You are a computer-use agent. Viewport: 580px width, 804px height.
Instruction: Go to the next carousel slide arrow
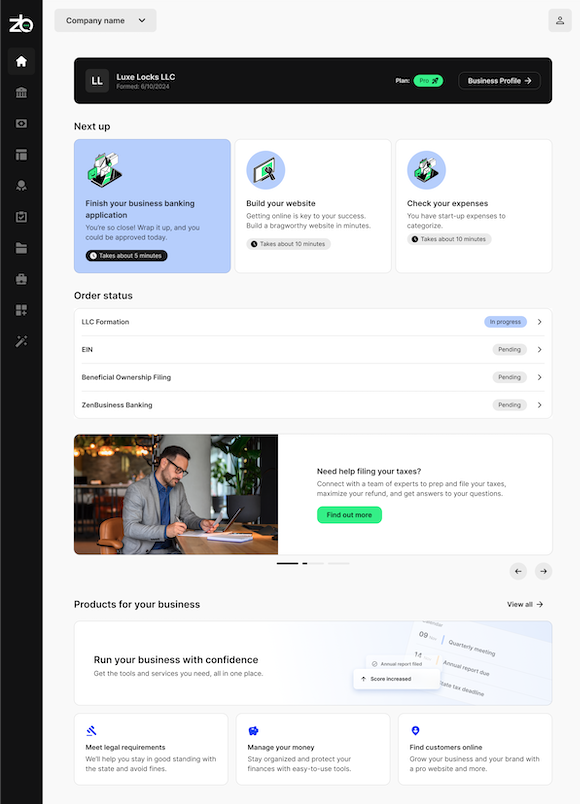pos(544,571)
